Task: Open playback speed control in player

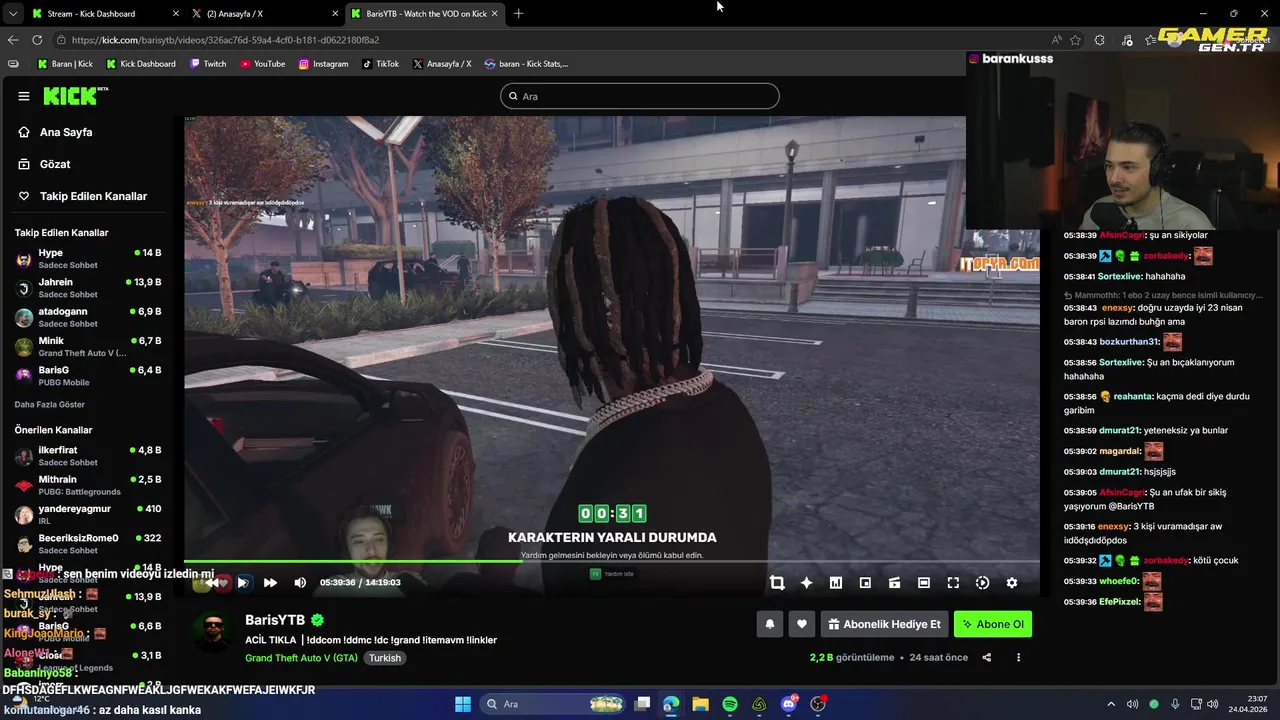Action: (x=982, y=582)
